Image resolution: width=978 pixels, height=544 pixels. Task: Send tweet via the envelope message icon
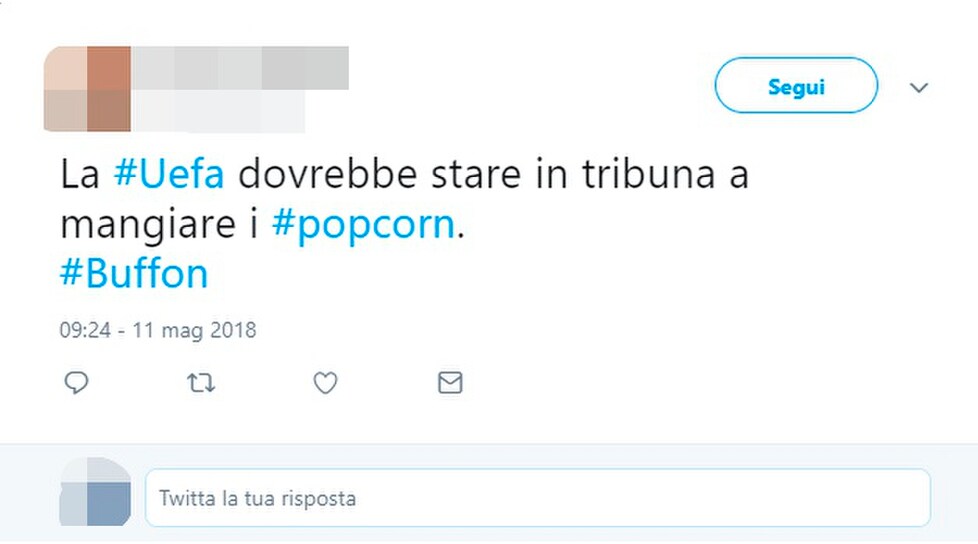coord(450,382)
